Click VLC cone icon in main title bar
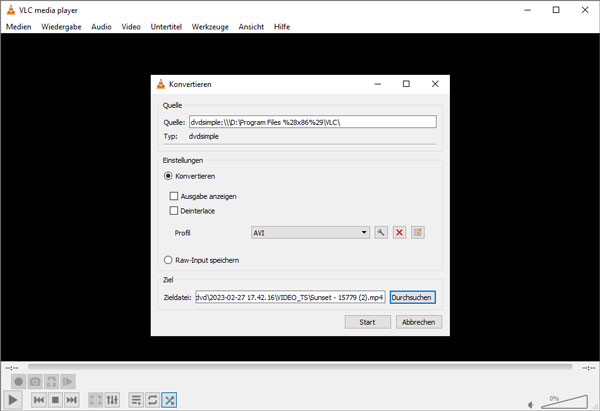Viewport: 600px width, 411px height. [x=11, y=10]
